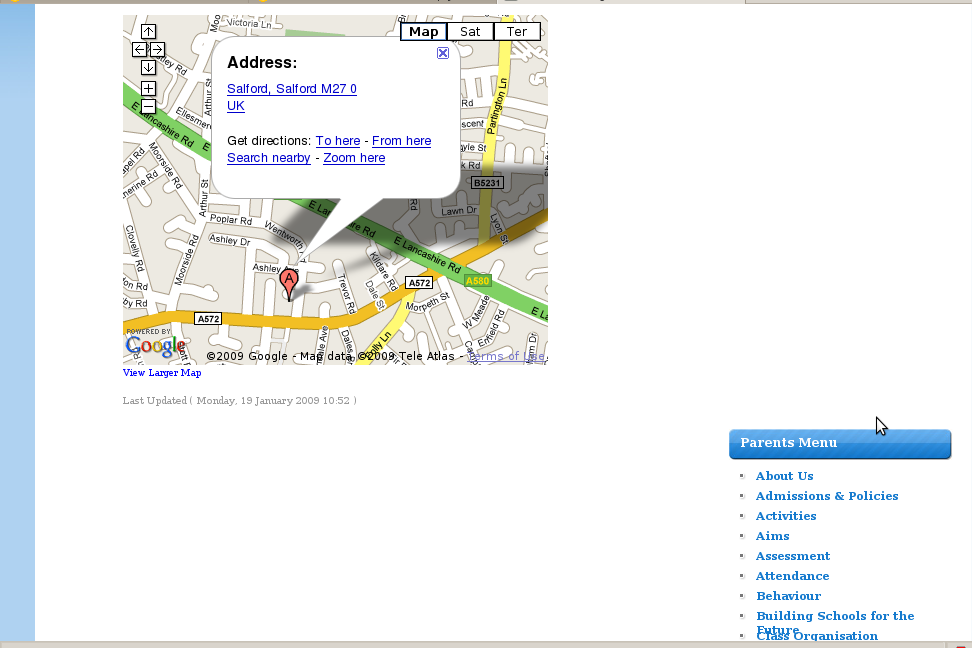972x648 pixels.
Task: Pan the map right with the arrow
Action: 157,50
